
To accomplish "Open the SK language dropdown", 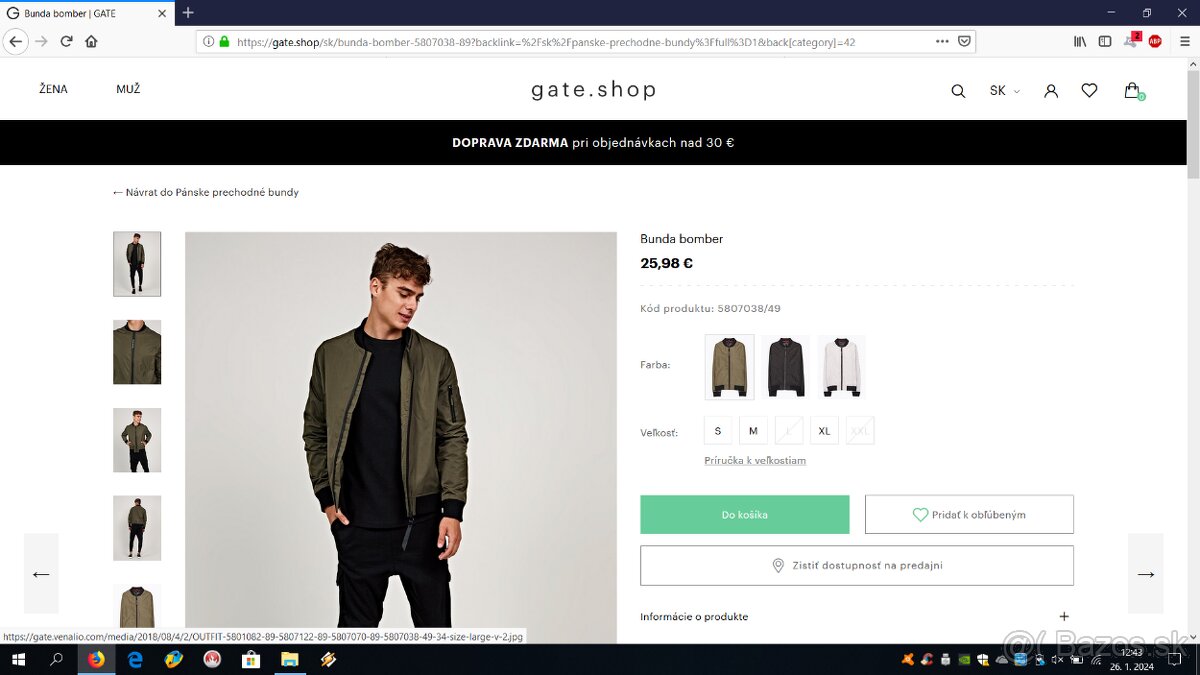I will click(x=1004, y=91).
